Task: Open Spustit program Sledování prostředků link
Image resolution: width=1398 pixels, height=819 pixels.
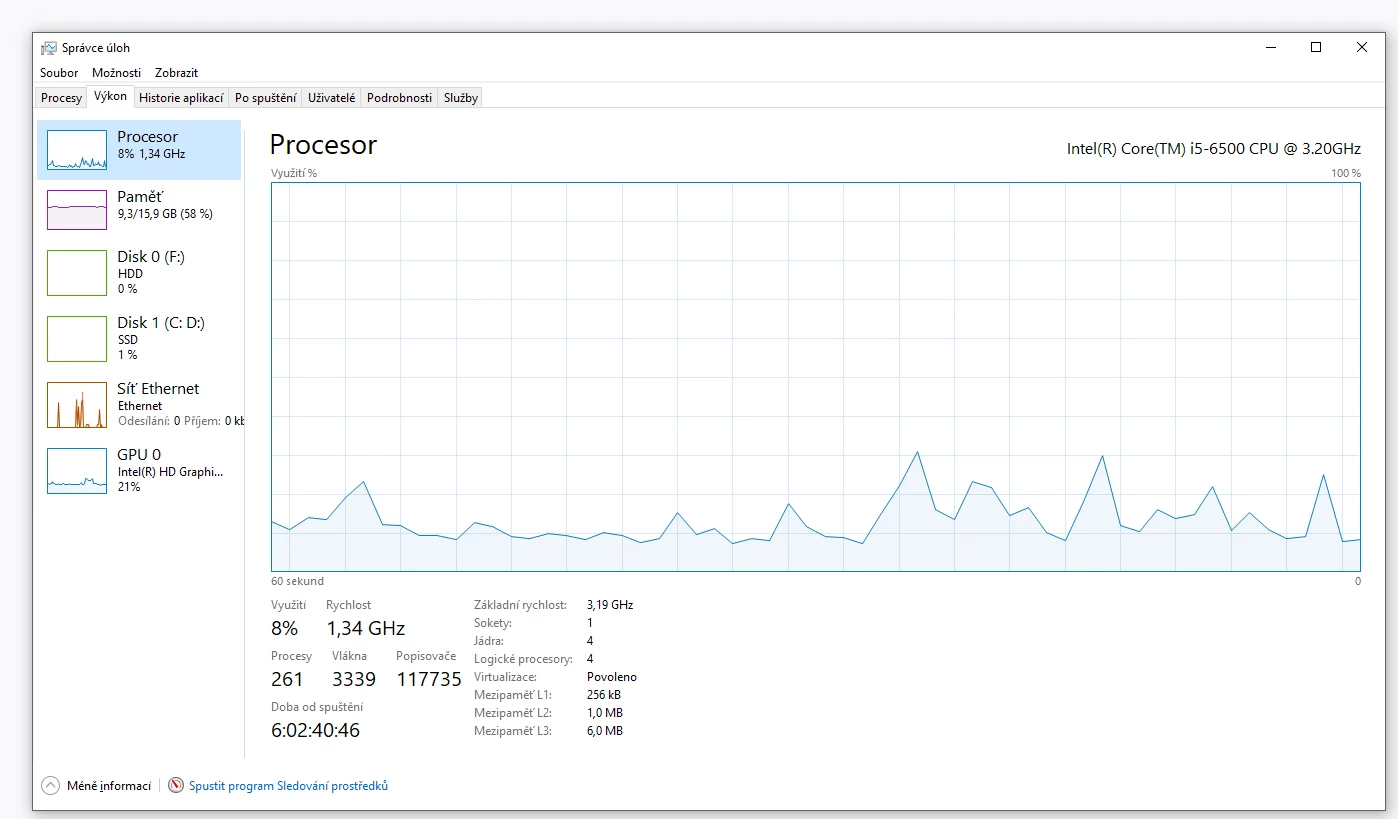Action: pyautogui.click(x=288, y=786)
